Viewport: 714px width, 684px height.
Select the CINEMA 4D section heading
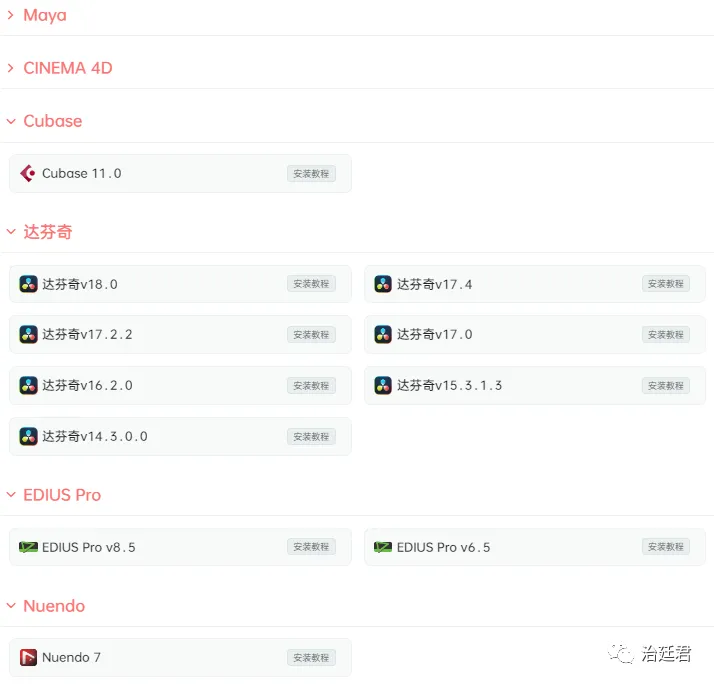[68, 68]
